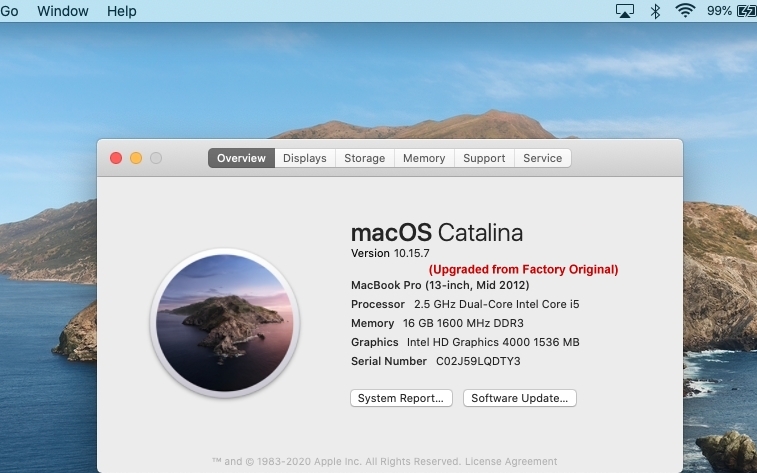Open the AirPlay display menu icon
Screen dimensions: 757x473
tap(625, 11)
